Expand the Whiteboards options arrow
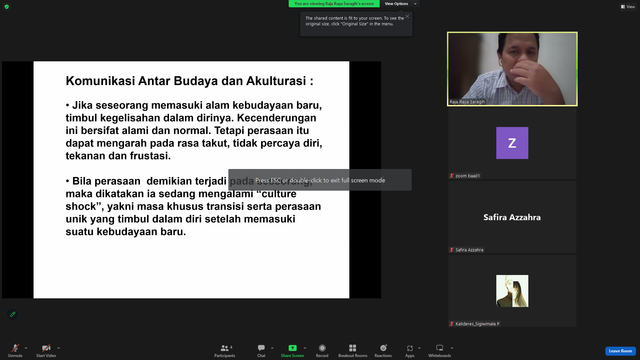The height and width of the screenshot is (360, 640). tap(452, 348)
